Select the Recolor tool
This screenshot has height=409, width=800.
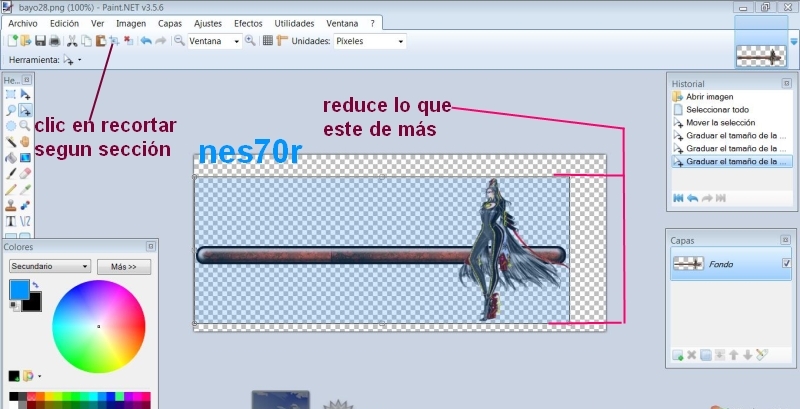25,206
